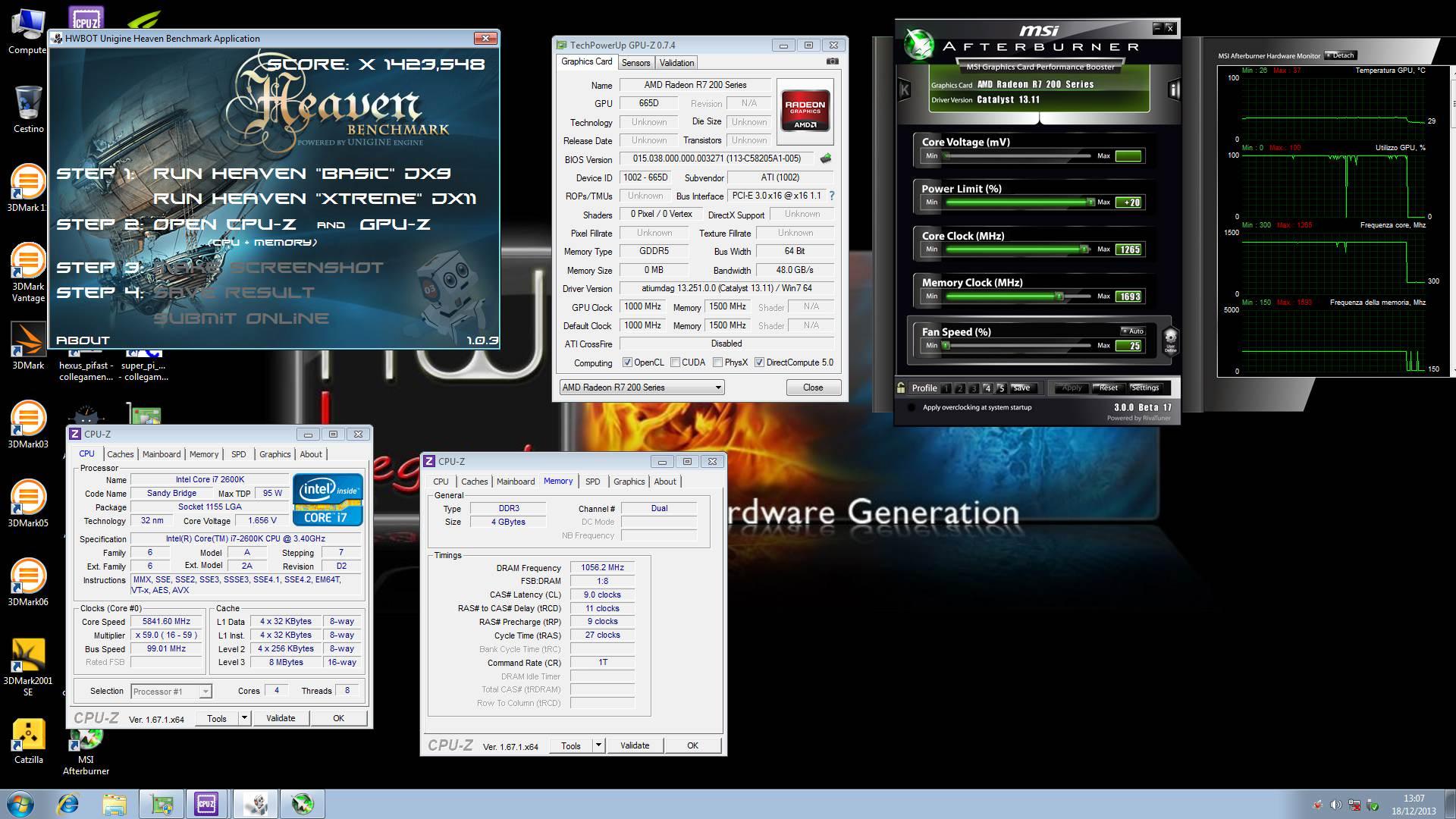Open the 3DMark06 desktop shortcut
Screen dimensions: 1456x819
[28, 582]
